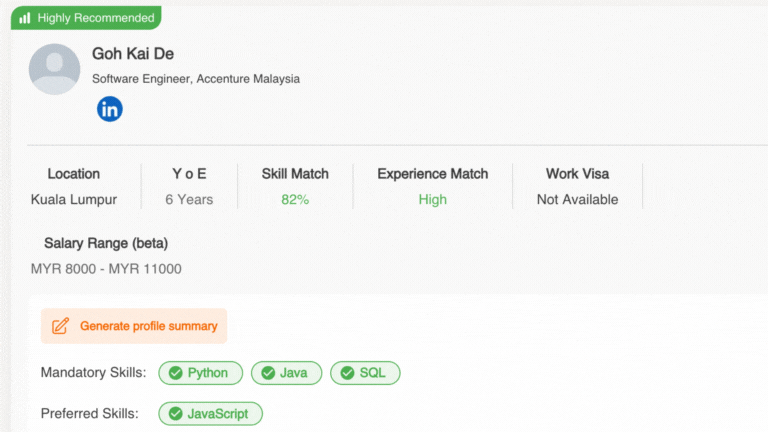The height and width of the screenshot is (432, 768).
Task: Click the SQL skill checkmark icon
Action: coord(347,373)
